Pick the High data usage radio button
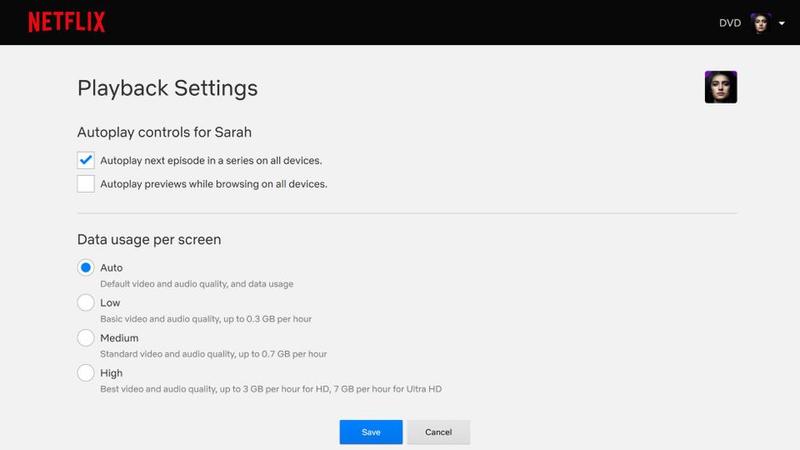The width and height of the screenshot is (800, 450). (86, 373)
